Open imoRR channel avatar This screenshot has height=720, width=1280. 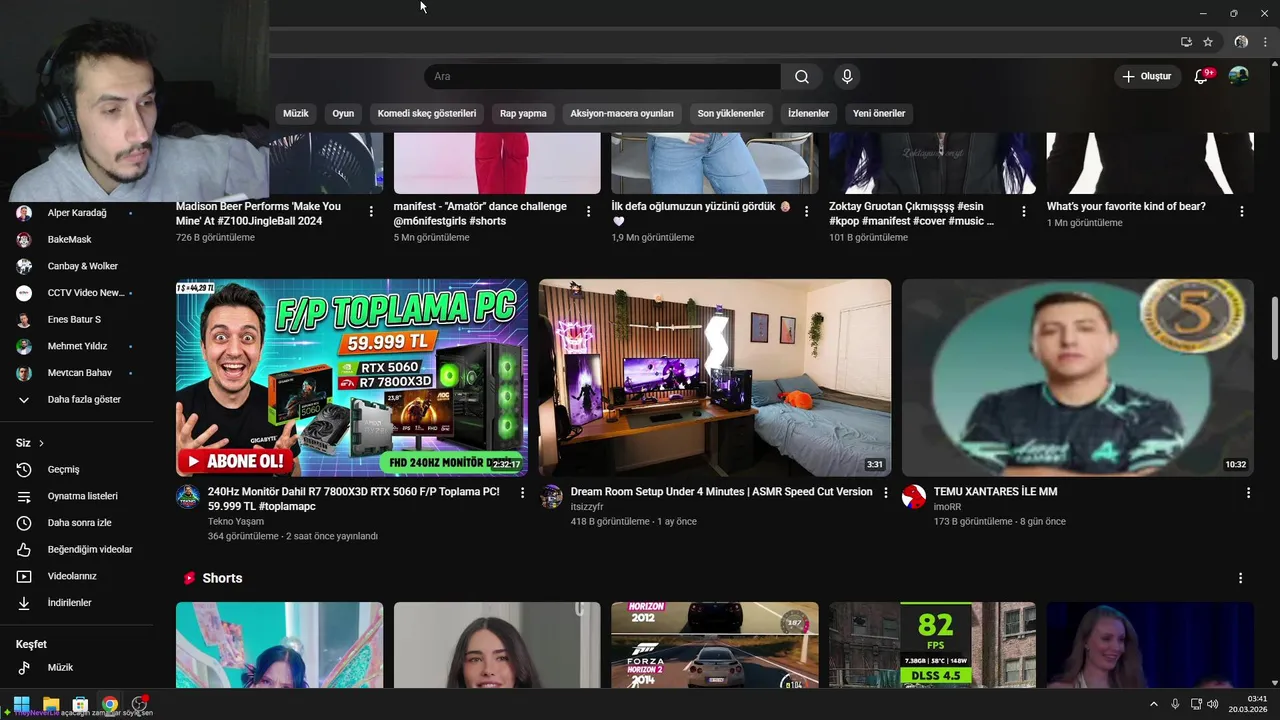[914, 497]
